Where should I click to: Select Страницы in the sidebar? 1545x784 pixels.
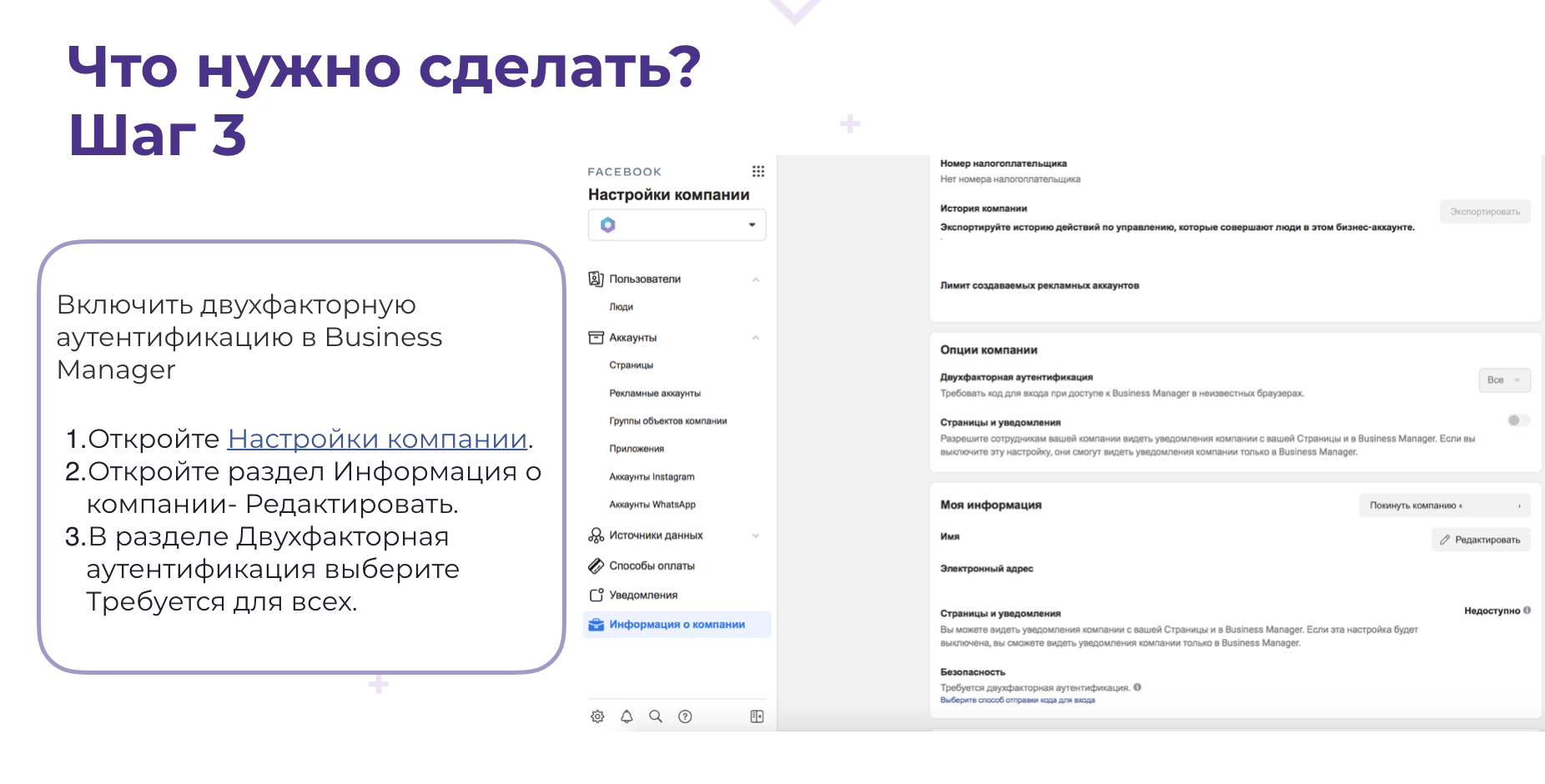pyautogui.click(x=631, y=365)
